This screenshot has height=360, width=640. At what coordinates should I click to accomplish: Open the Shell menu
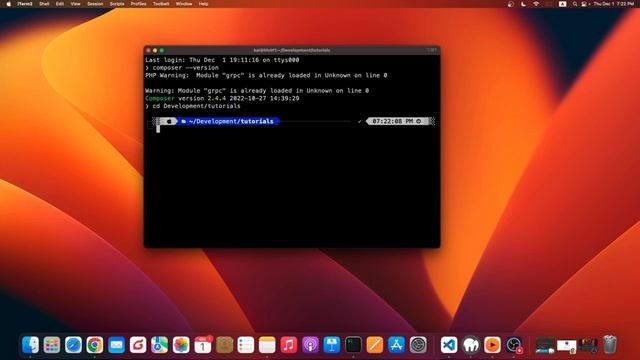(44, 4)
